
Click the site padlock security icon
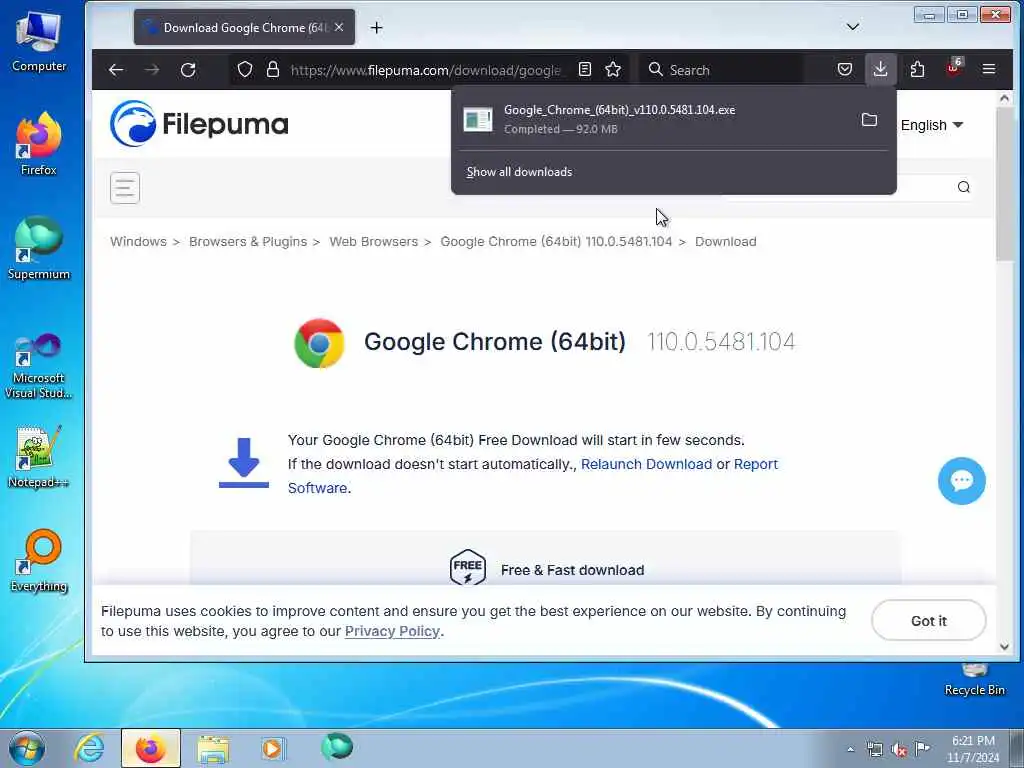273,69
